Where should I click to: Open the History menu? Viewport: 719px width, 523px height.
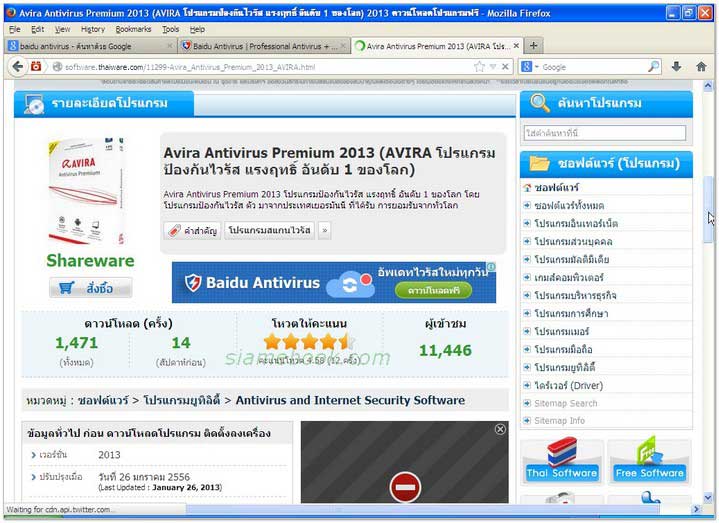coord(93,29)
